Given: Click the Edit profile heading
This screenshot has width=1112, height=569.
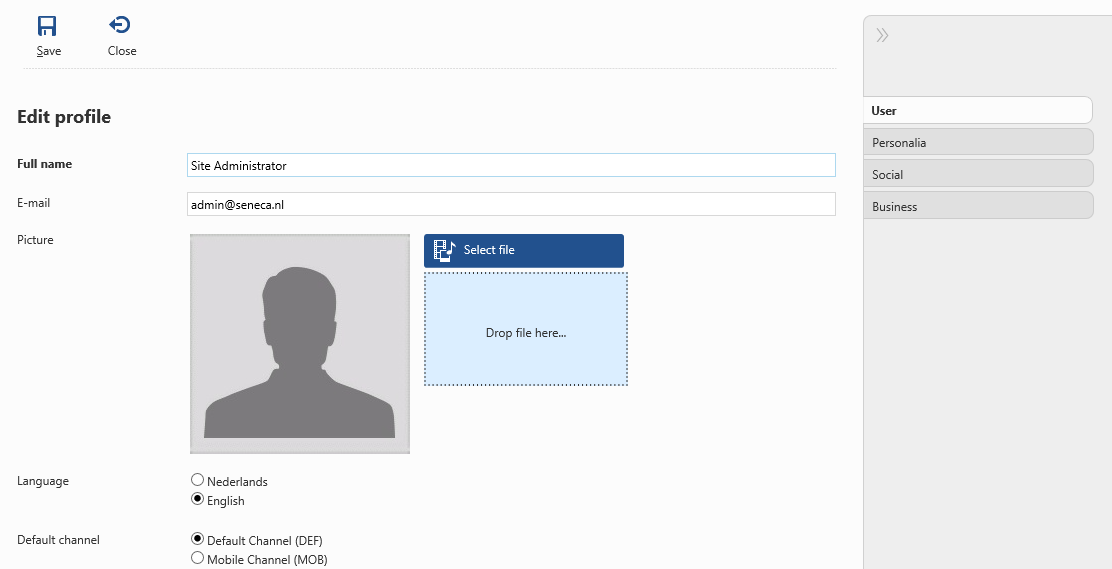Looking at the screenshot, I should click(x=64, y=116).
